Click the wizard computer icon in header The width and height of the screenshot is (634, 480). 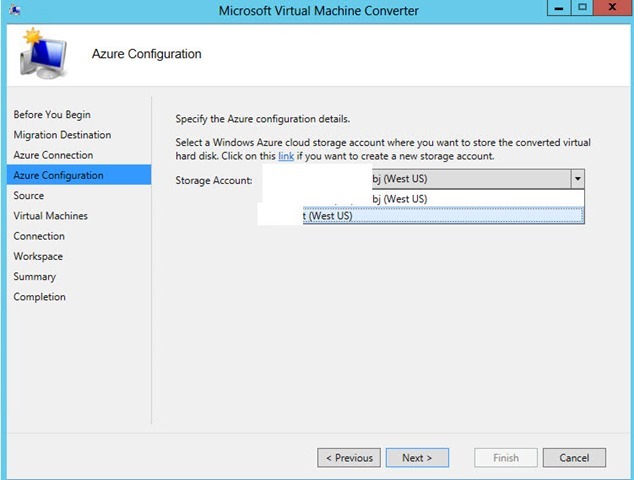42,53
